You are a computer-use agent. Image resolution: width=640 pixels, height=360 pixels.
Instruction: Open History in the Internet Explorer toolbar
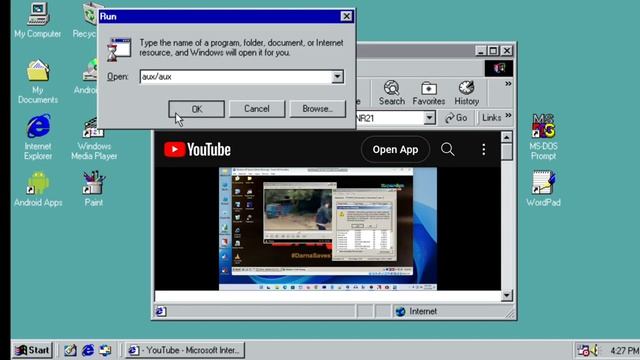coord(467,93)
